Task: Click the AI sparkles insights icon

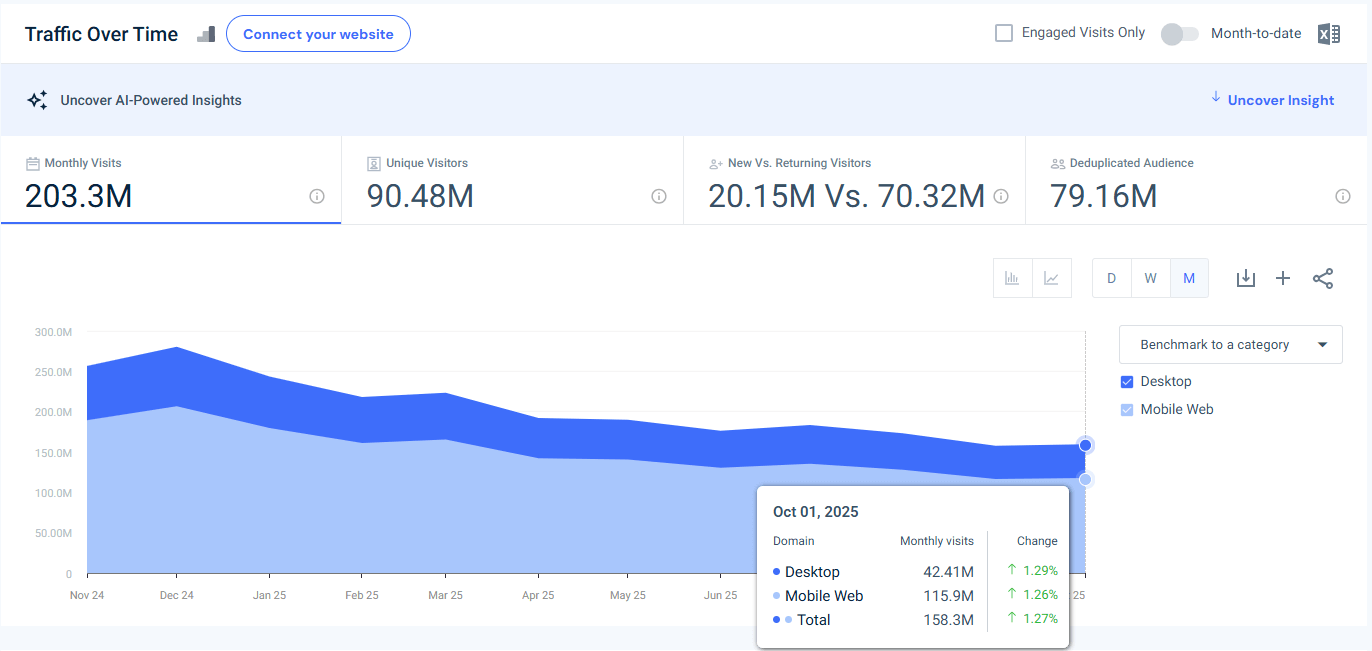Action: tap(37, 100)
